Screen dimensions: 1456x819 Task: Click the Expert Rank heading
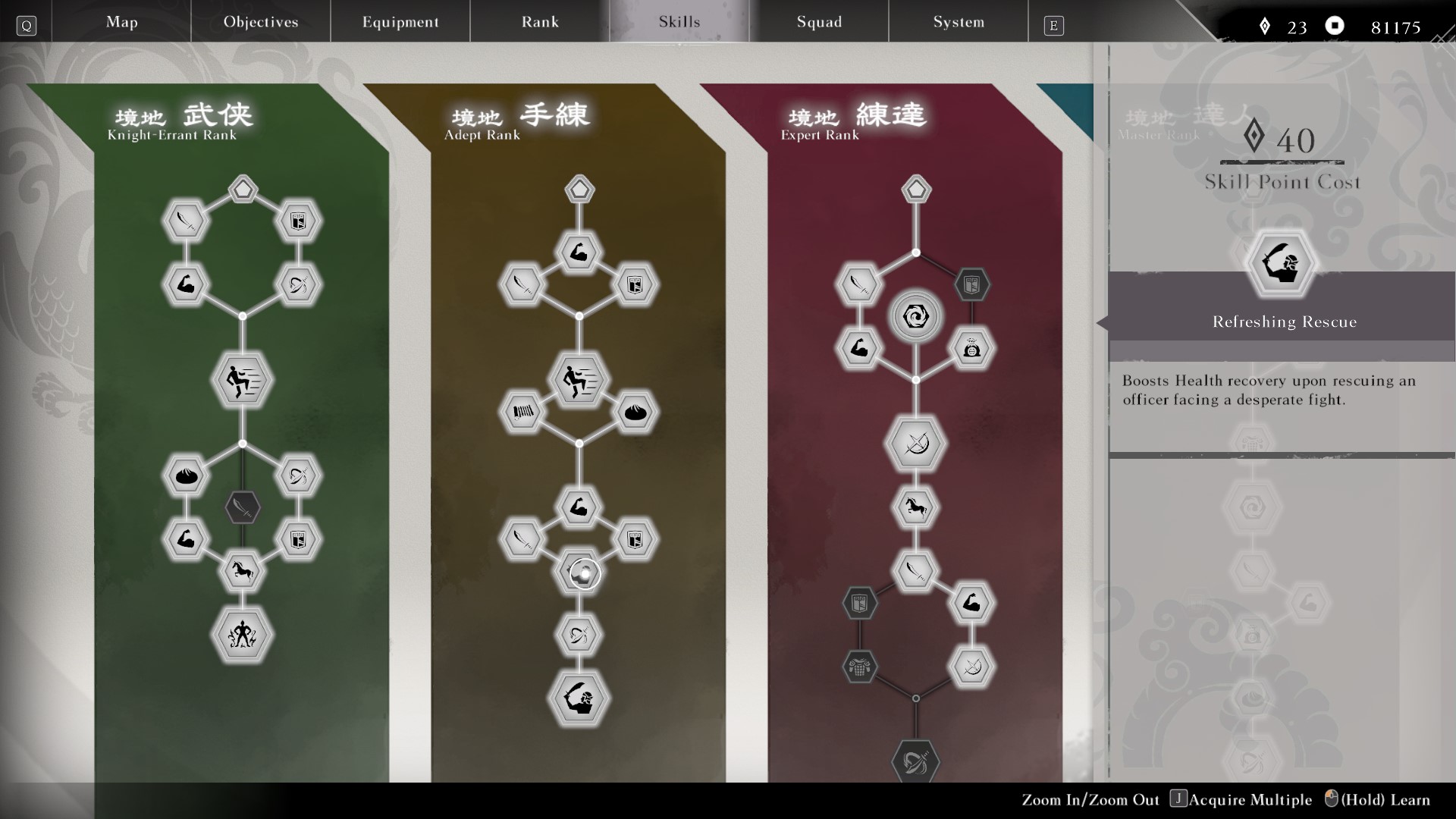pyautogui.click(x=820, y=135)
